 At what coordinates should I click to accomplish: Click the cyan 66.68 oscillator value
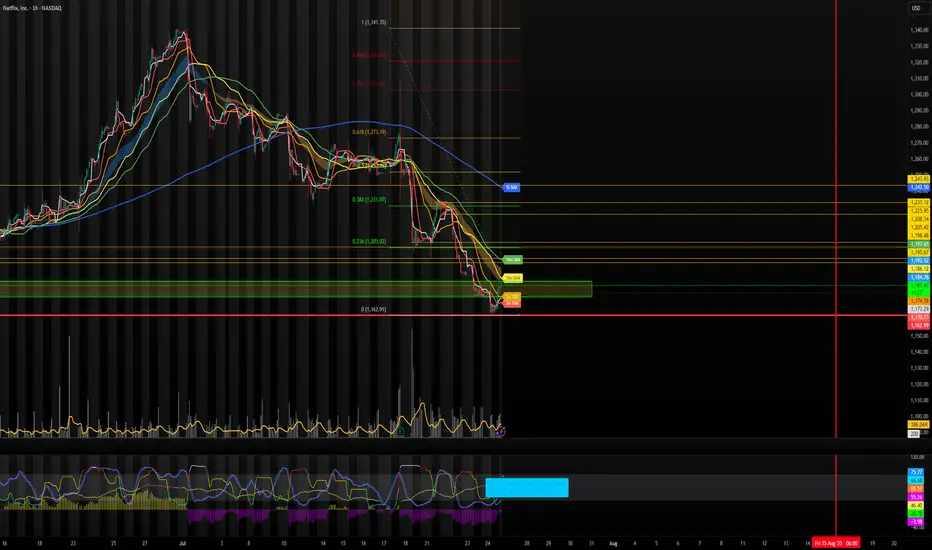click(x=916, y=480)
